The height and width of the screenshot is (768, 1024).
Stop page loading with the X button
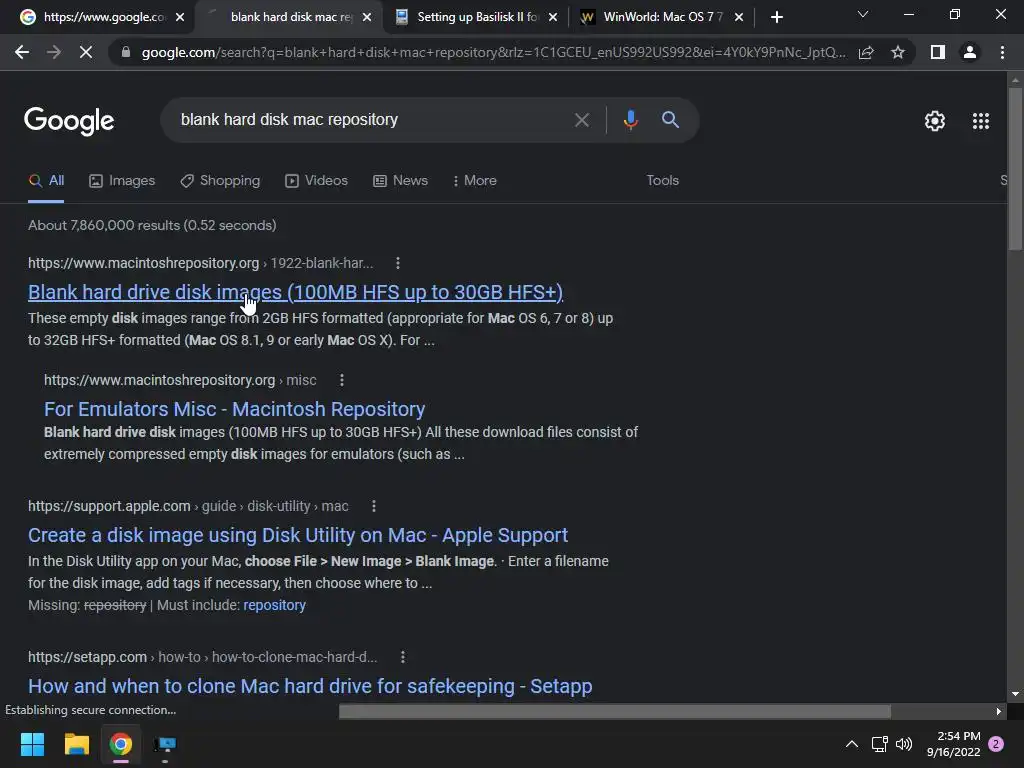pos(86,52)
